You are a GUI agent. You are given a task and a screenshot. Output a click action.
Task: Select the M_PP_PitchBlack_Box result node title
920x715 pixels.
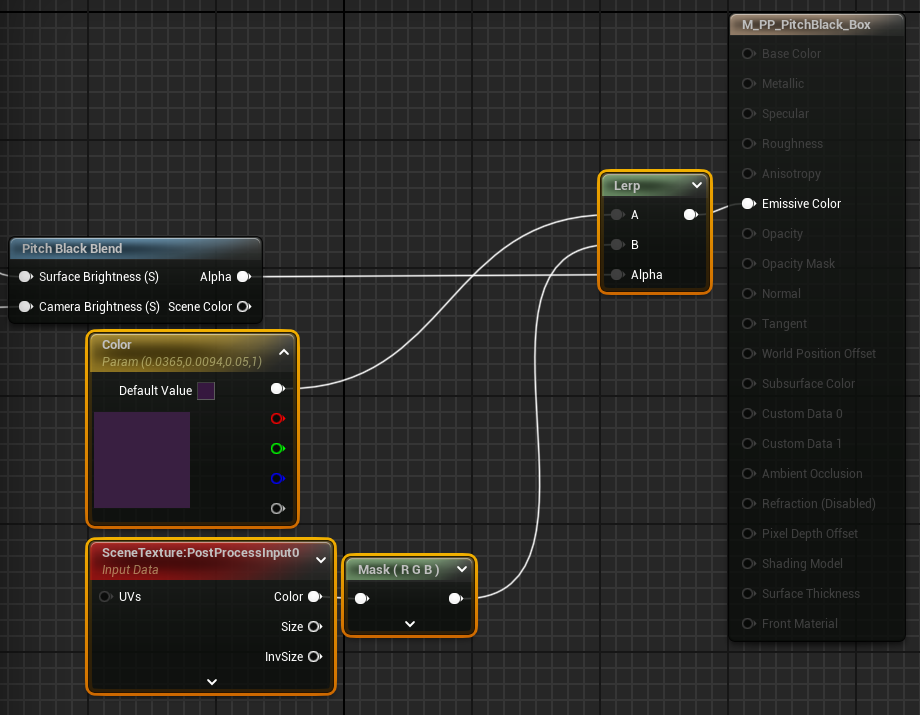(806, 25)
